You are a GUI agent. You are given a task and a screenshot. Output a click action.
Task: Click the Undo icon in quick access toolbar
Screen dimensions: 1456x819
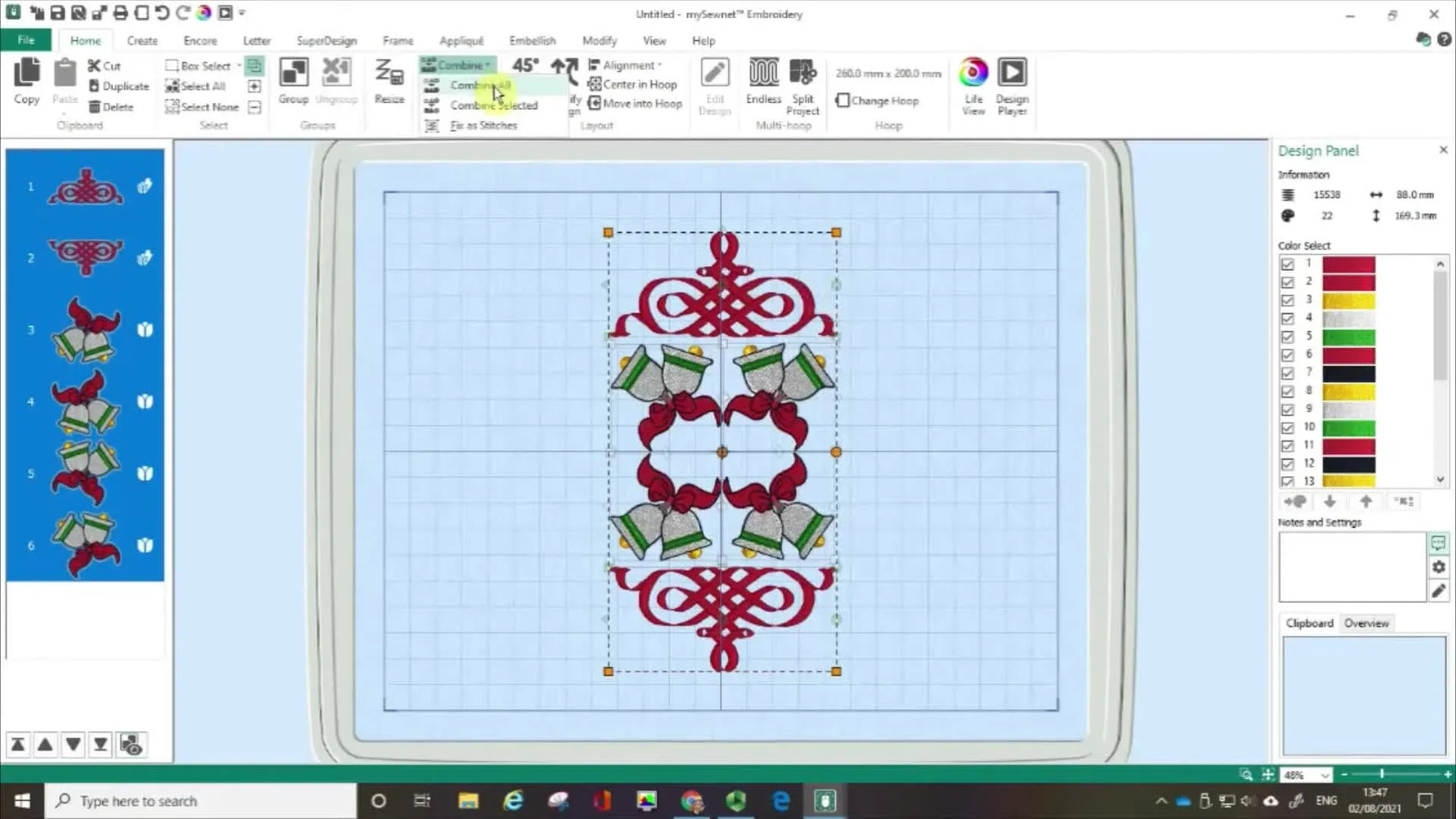point(162,13)
